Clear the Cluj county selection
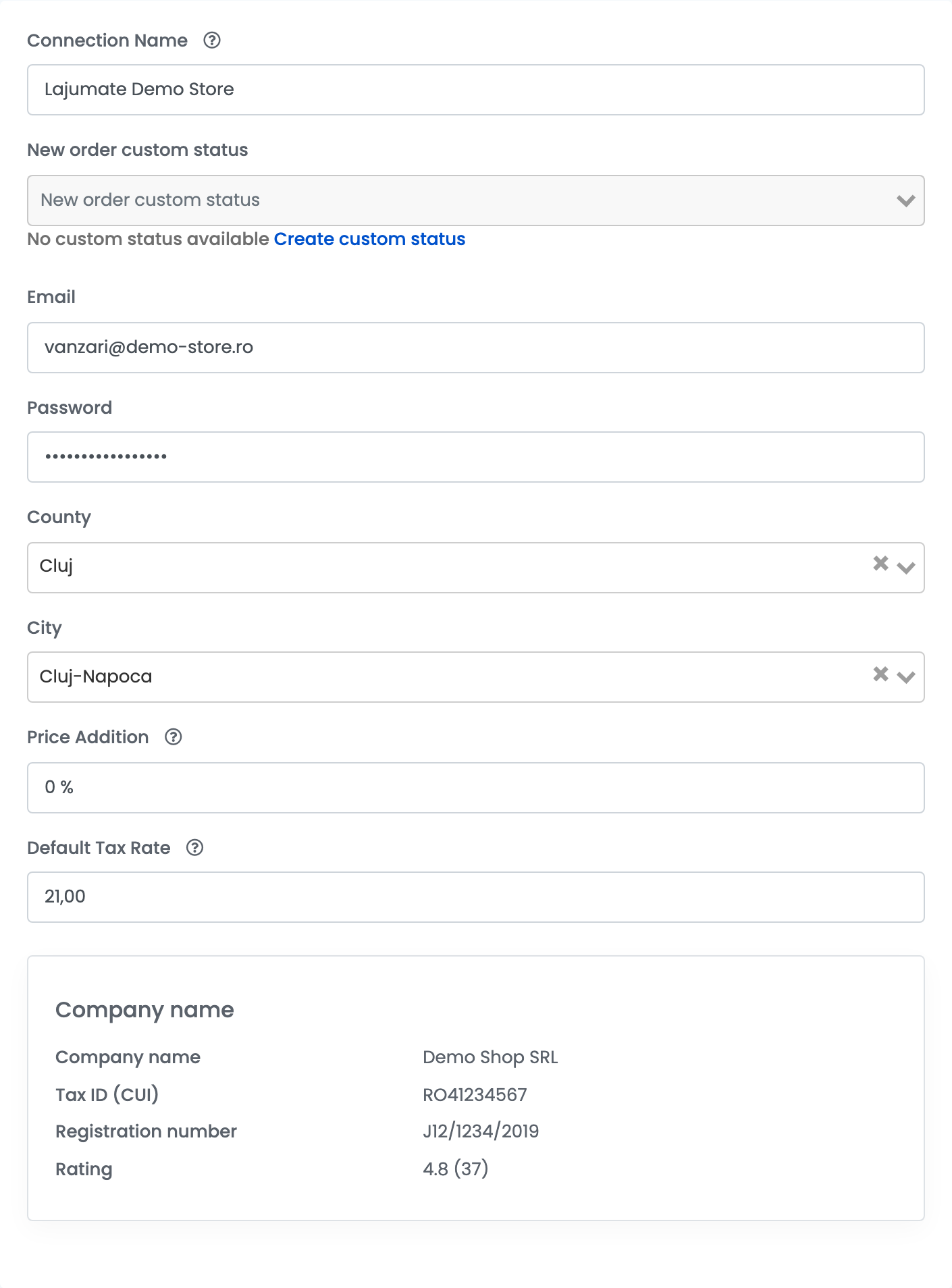The height and width of the screenshot is (1288, 952). point(880,564)
